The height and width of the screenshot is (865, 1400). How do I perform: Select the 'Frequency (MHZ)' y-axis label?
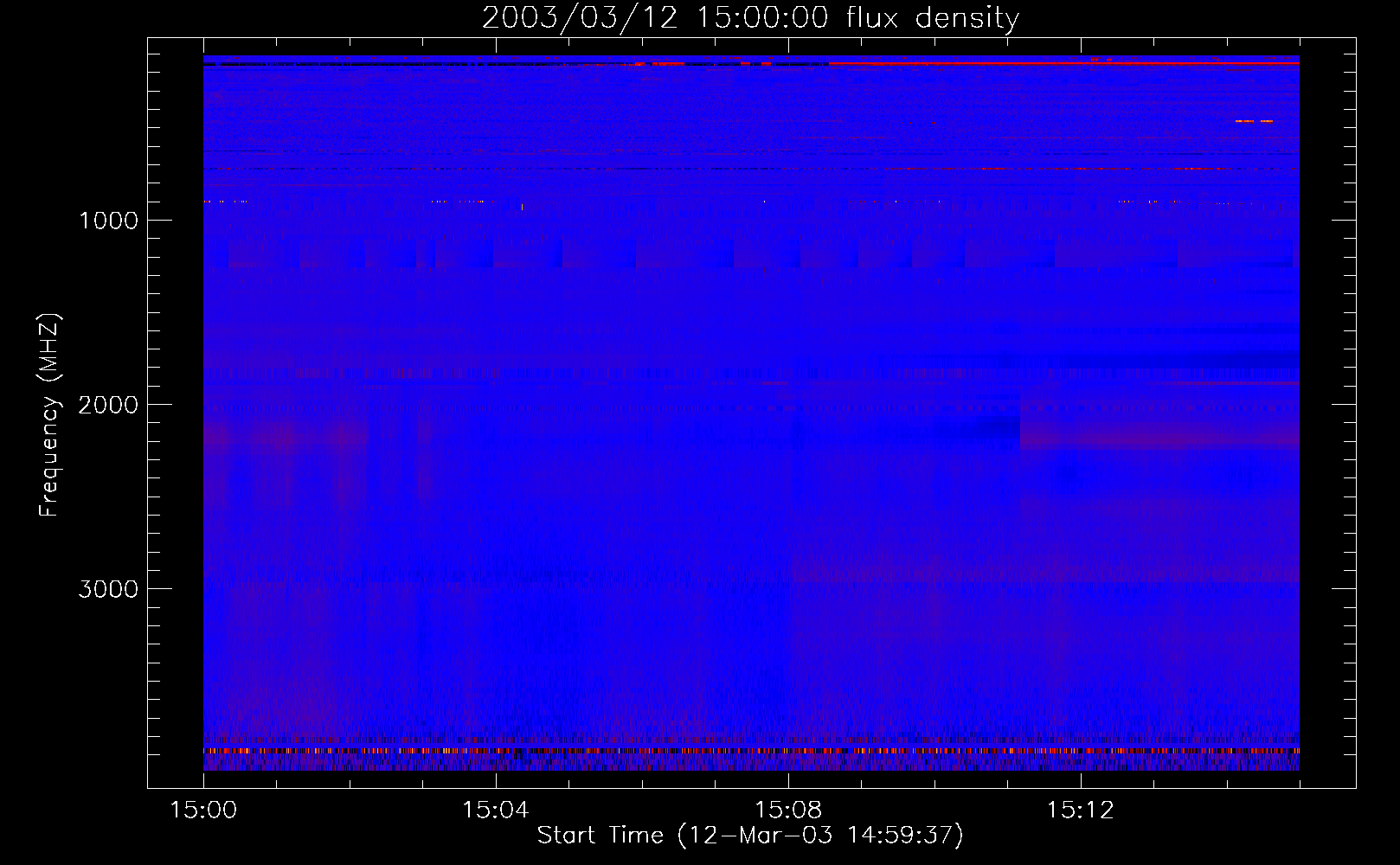tap(49, 415)
